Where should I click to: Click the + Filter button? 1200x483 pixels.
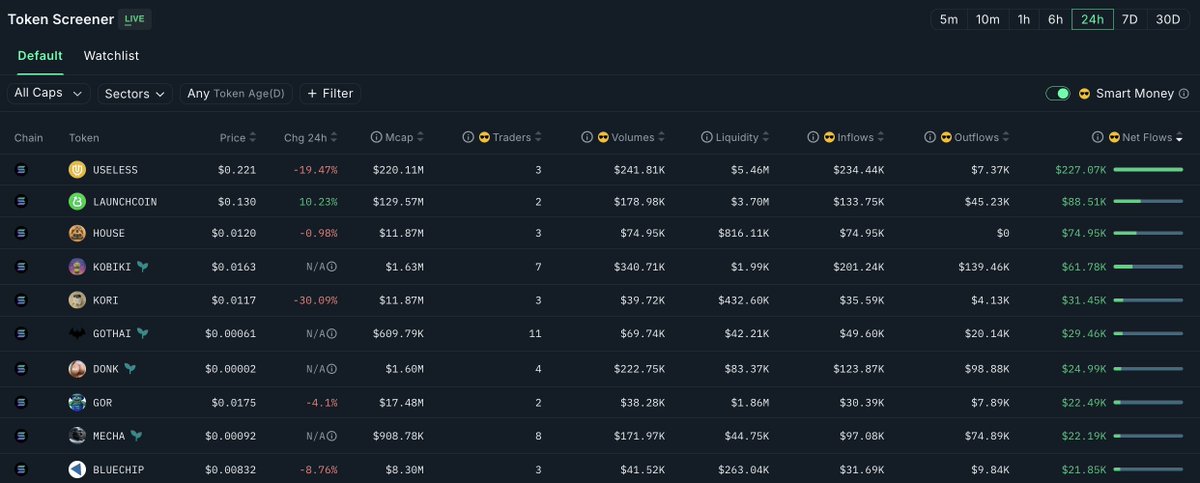330,93
